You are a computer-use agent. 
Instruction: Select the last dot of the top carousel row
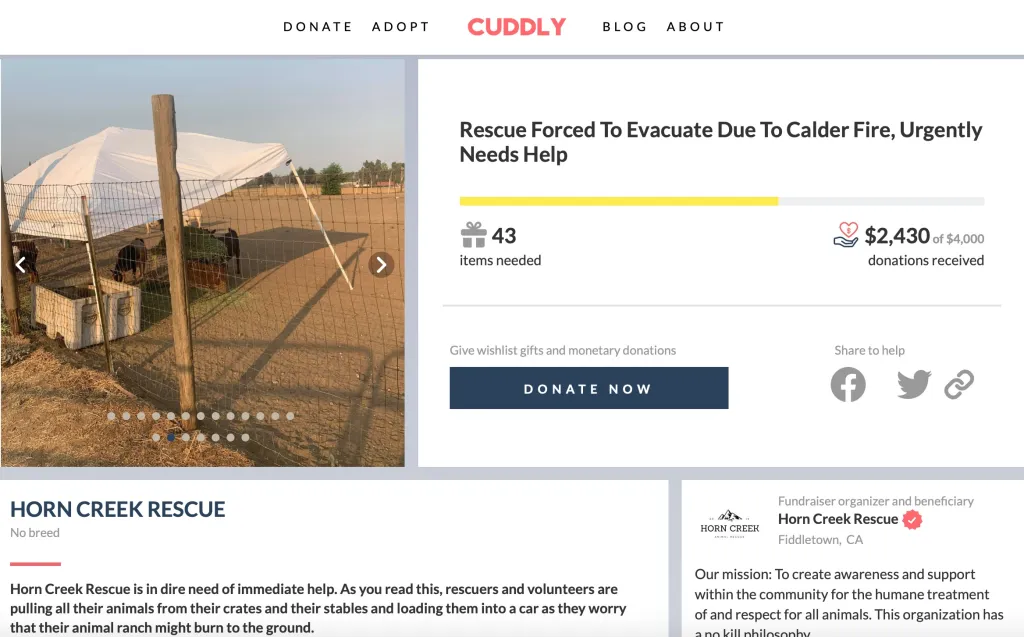290,416
